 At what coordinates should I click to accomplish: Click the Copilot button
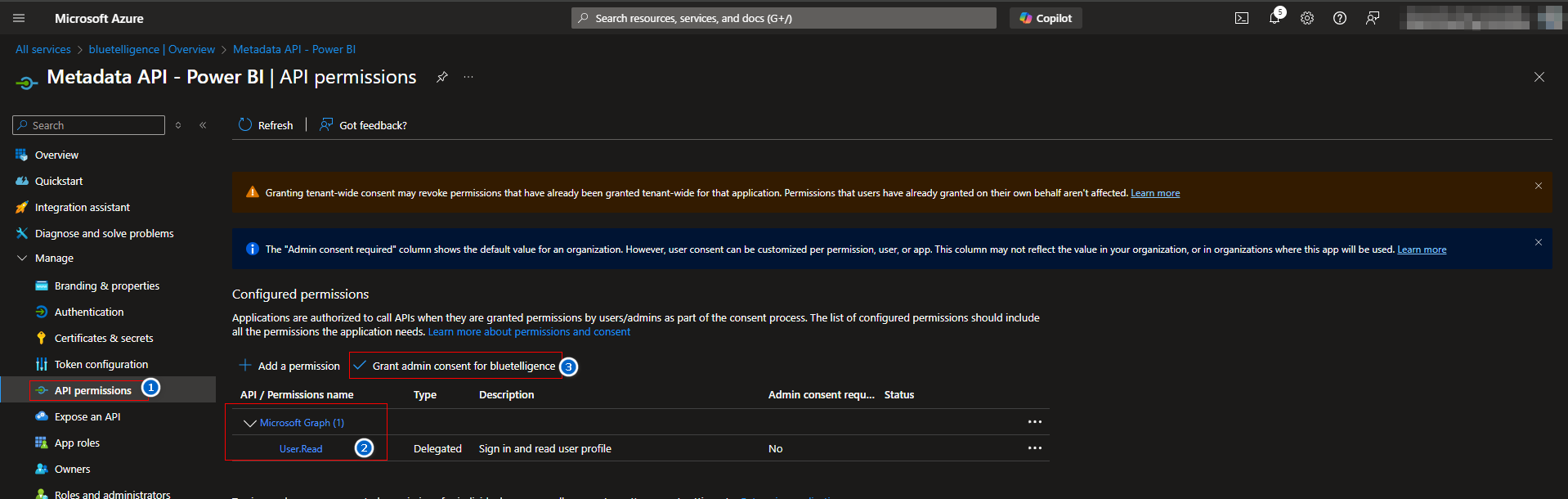(1045, 18)
